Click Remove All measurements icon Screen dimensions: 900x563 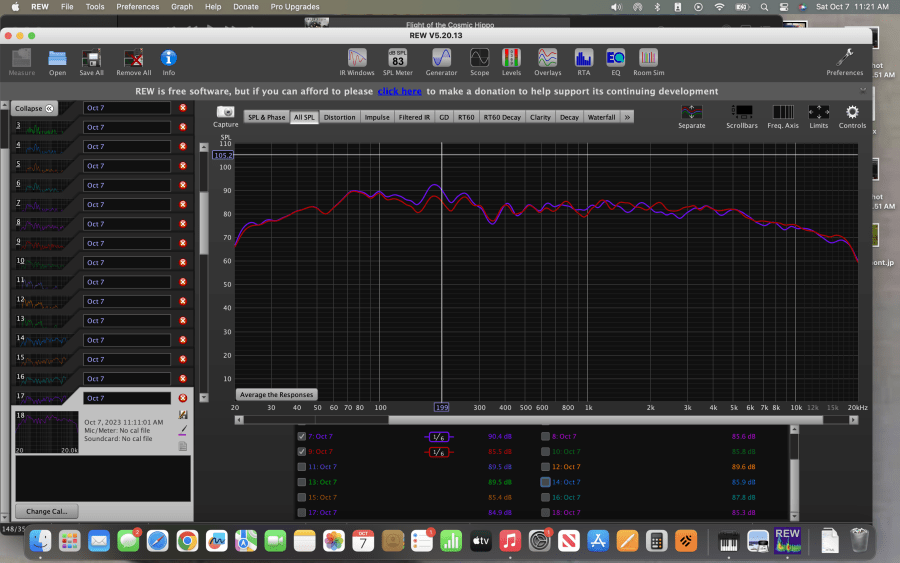(x=134, y=62)
